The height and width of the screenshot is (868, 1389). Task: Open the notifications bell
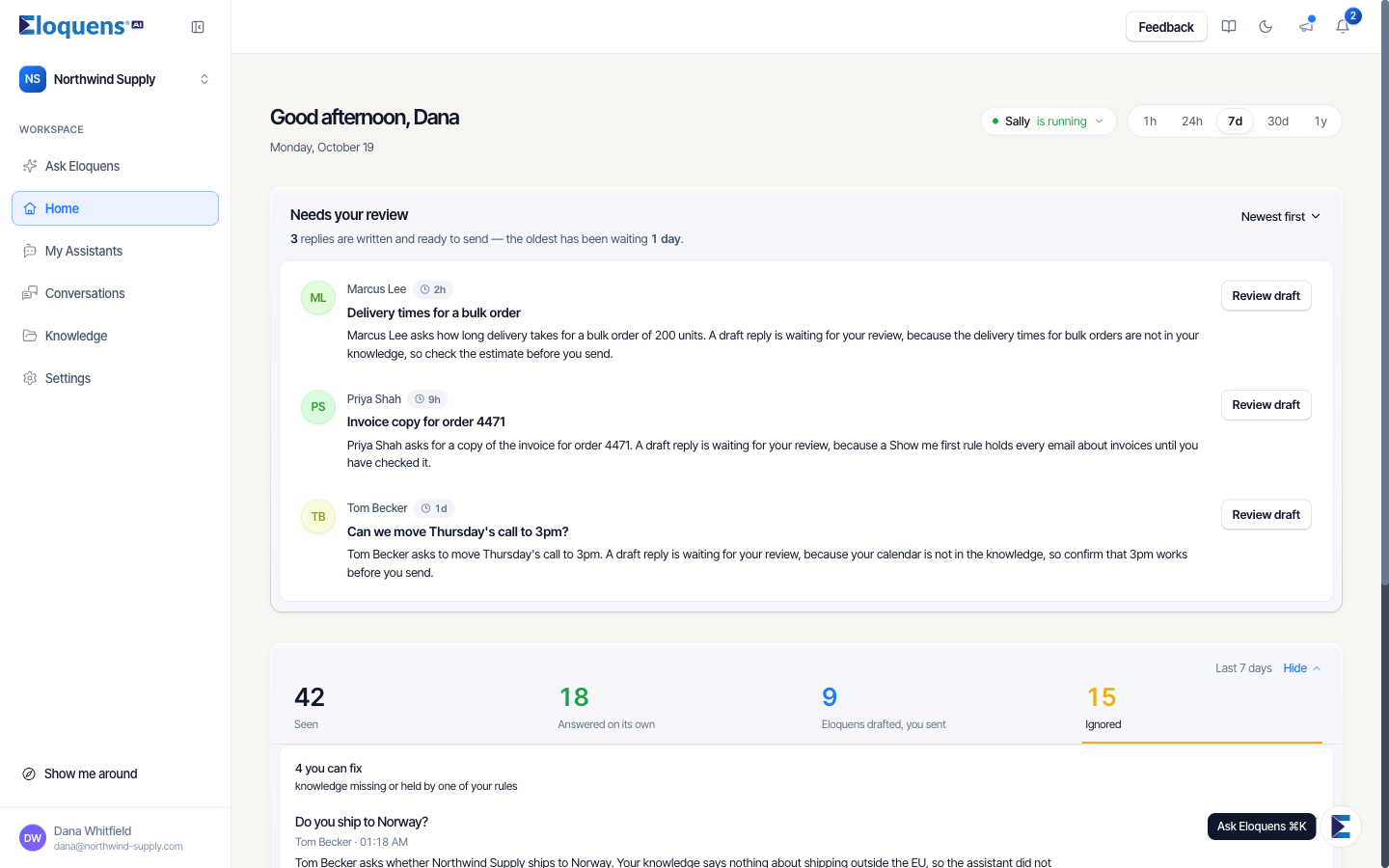tap(1343, 27)
